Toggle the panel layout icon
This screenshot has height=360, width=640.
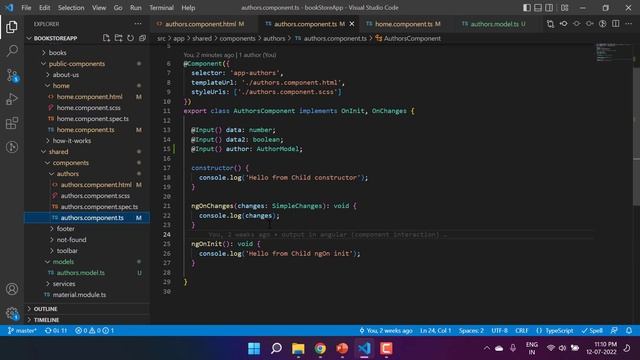point(538,8)
